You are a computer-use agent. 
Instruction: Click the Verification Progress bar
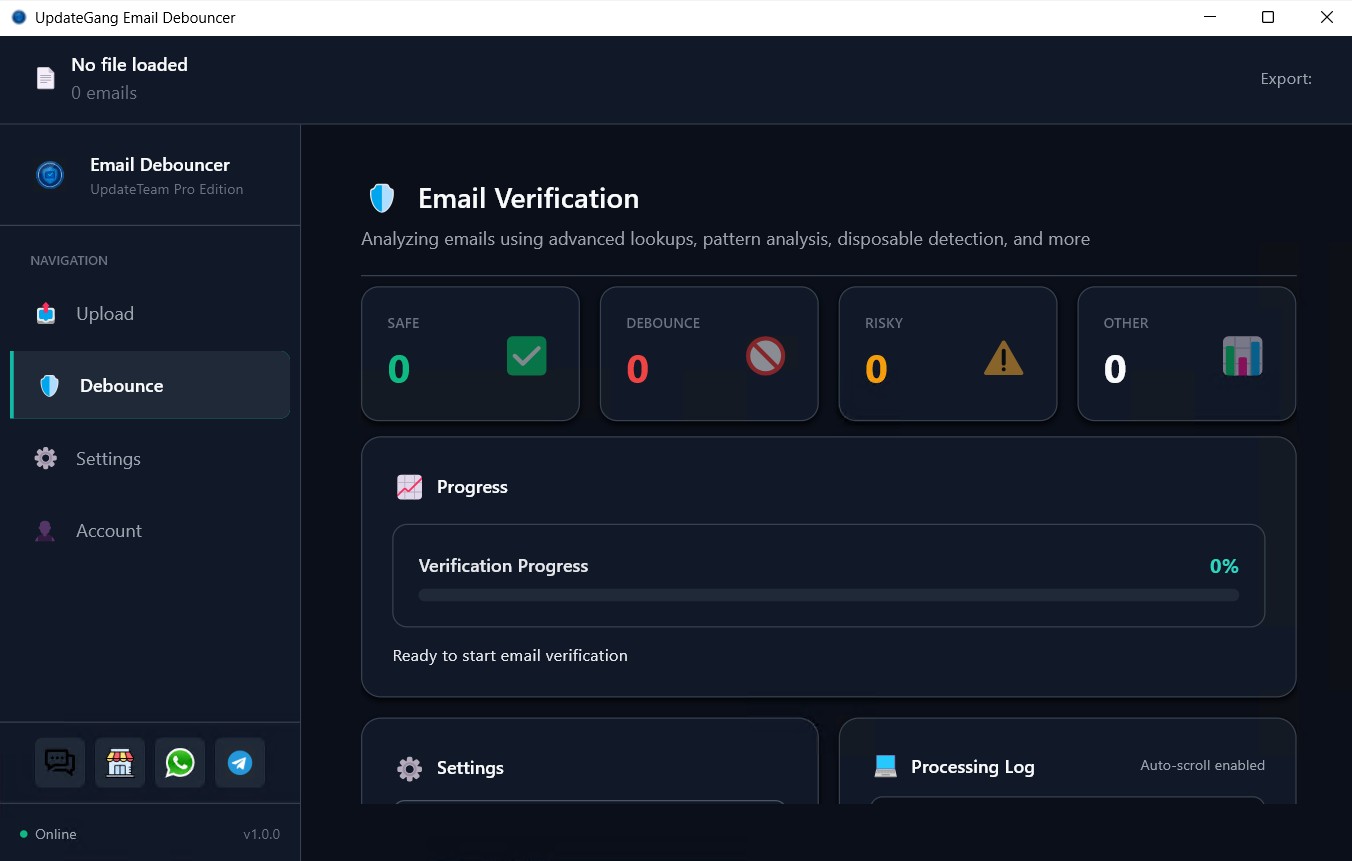(828, 595)
